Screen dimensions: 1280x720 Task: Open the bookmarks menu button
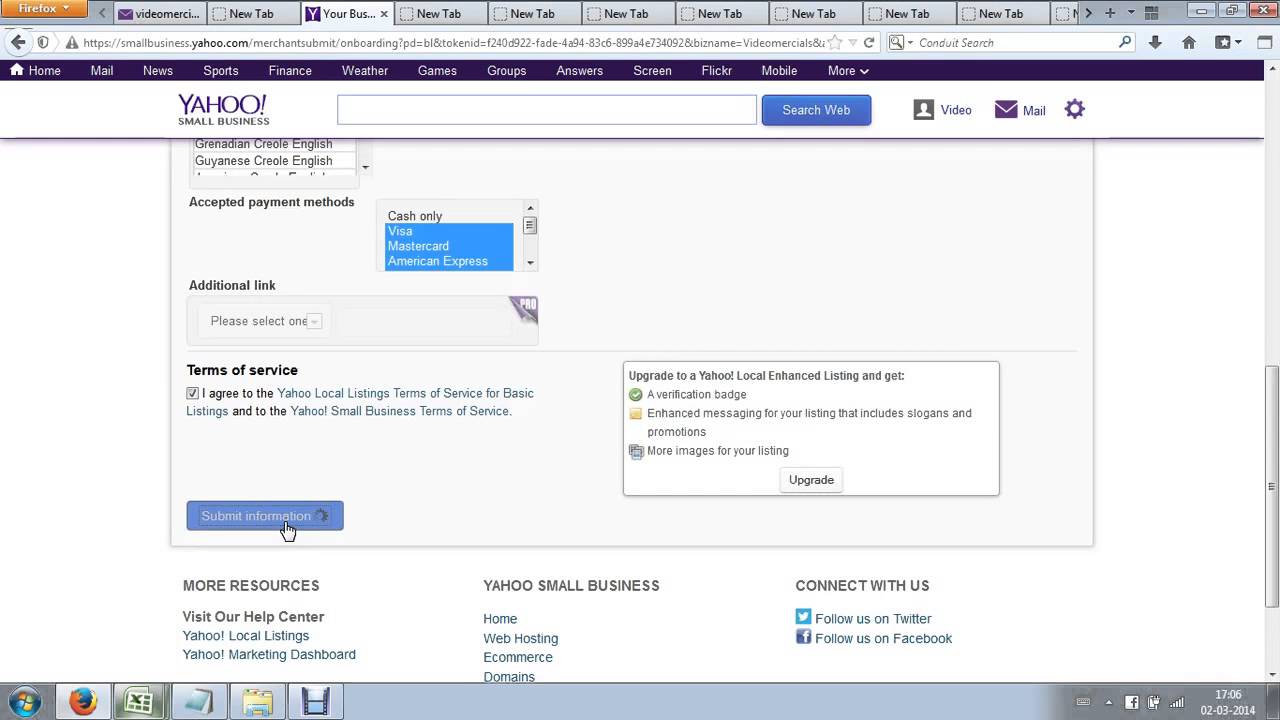pyautogui.click(x=1227, y=42)
